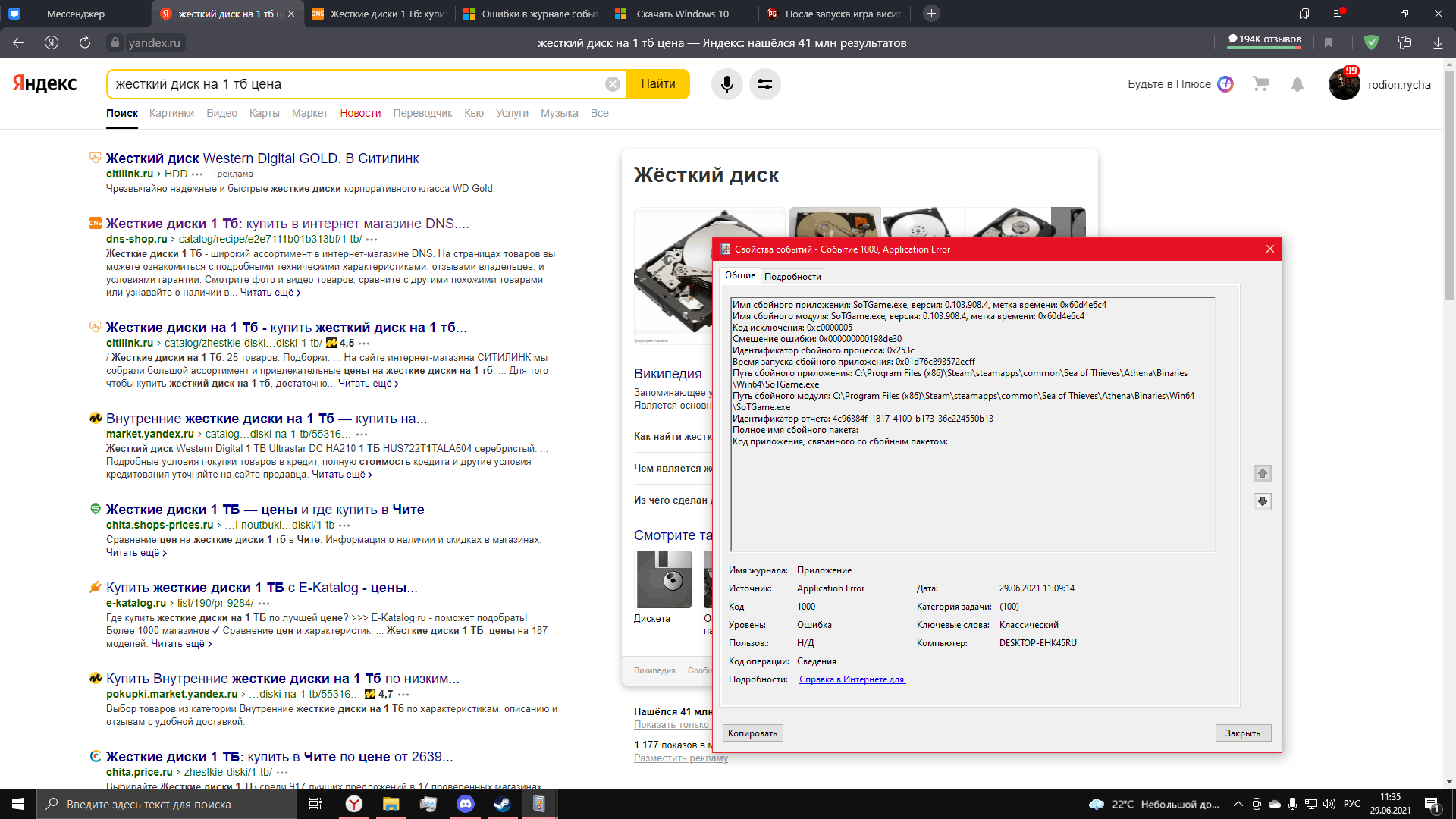Open the action center notification icon
This screenshot has width=1456, height=819.
click(x=1432, y=804)
